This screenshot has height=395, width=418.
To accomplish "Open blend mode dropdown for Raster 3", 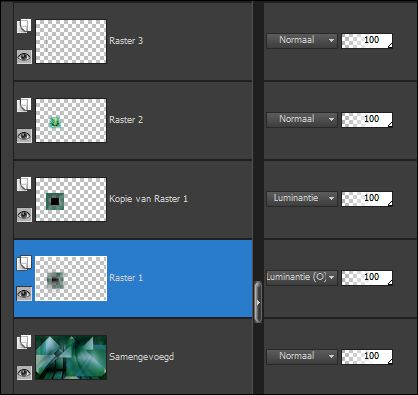I will pos(302,41).
